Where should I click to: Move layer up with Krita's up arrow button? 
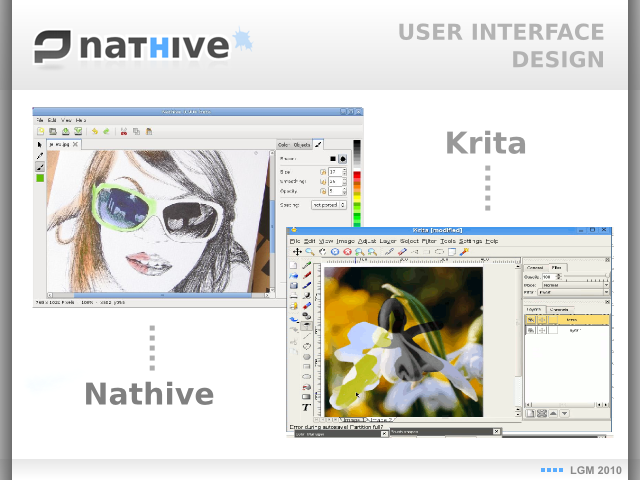(x=553, y=413)
